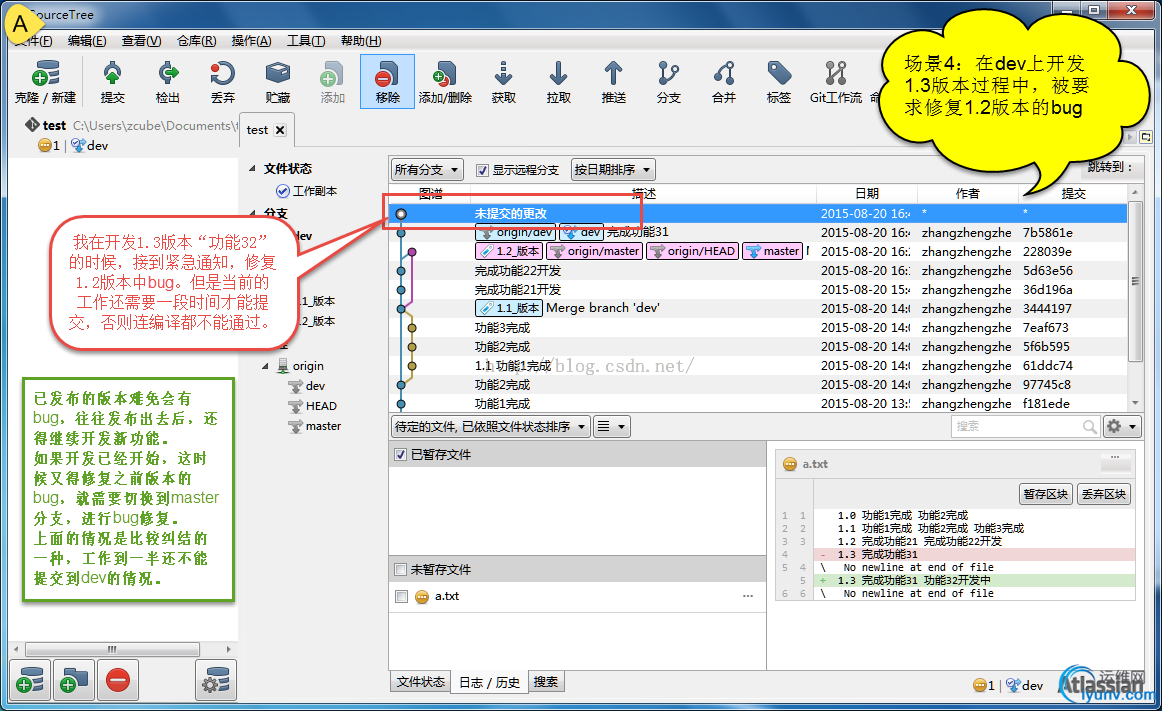Open the Help (帮助) menu

pyautogui.click(x=361, y=41)
